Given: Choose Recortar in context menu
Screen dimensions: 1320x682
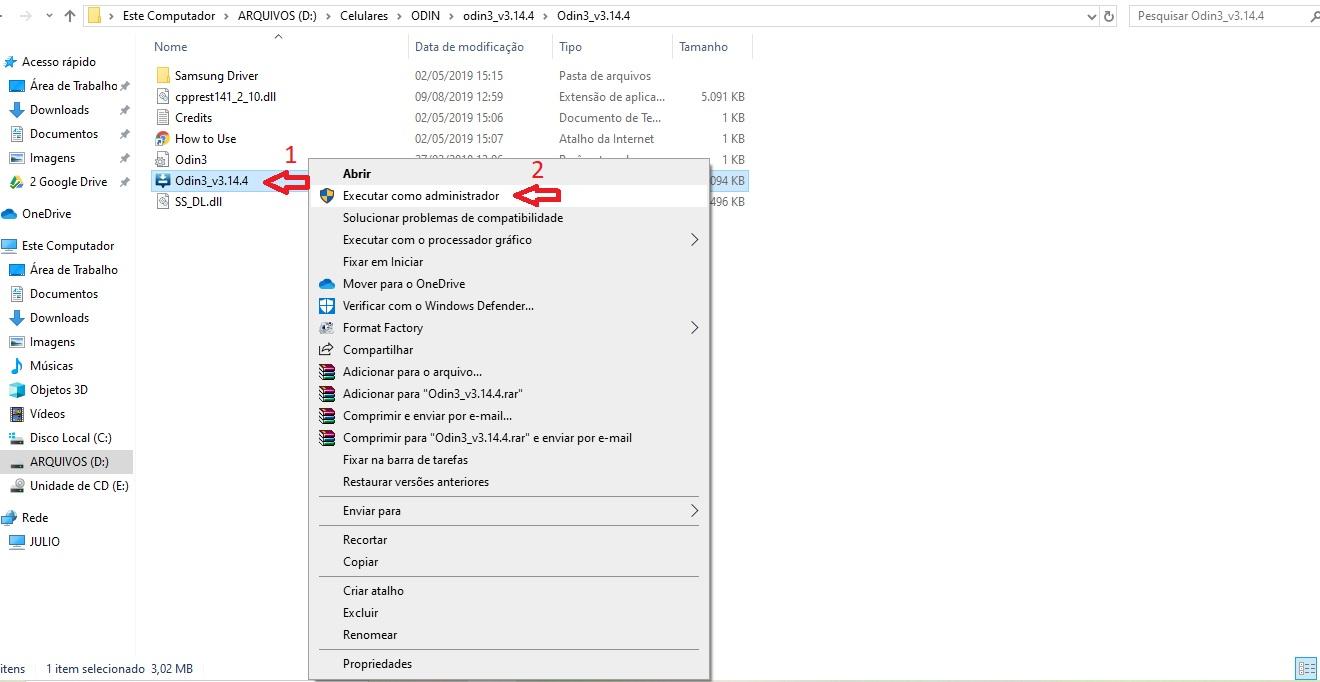Looking at the screenshot, I should [x=509, y=540].
